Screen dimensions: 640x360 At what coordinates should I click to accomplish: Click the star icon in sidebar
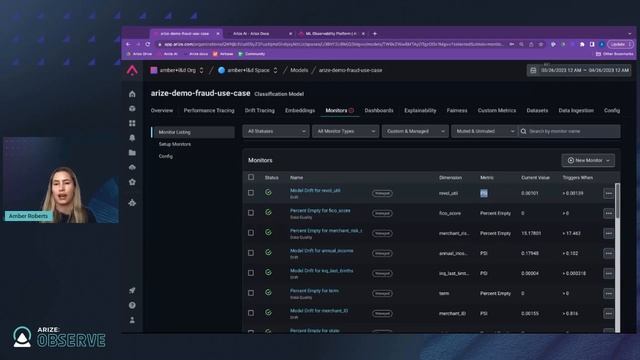[x=132, y=182]
